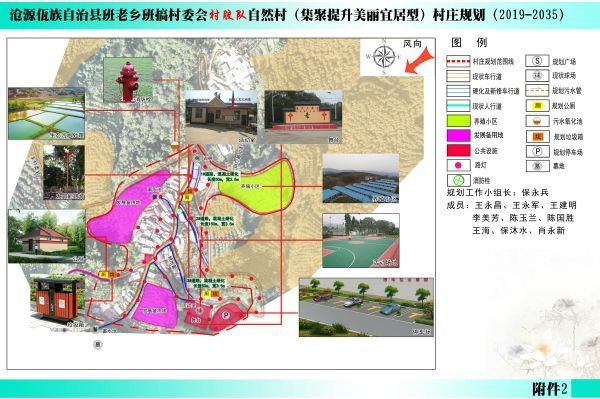600x399 pixels.
Task: Open the wooden trash bin photo
Action: click(x=57, y=301)
